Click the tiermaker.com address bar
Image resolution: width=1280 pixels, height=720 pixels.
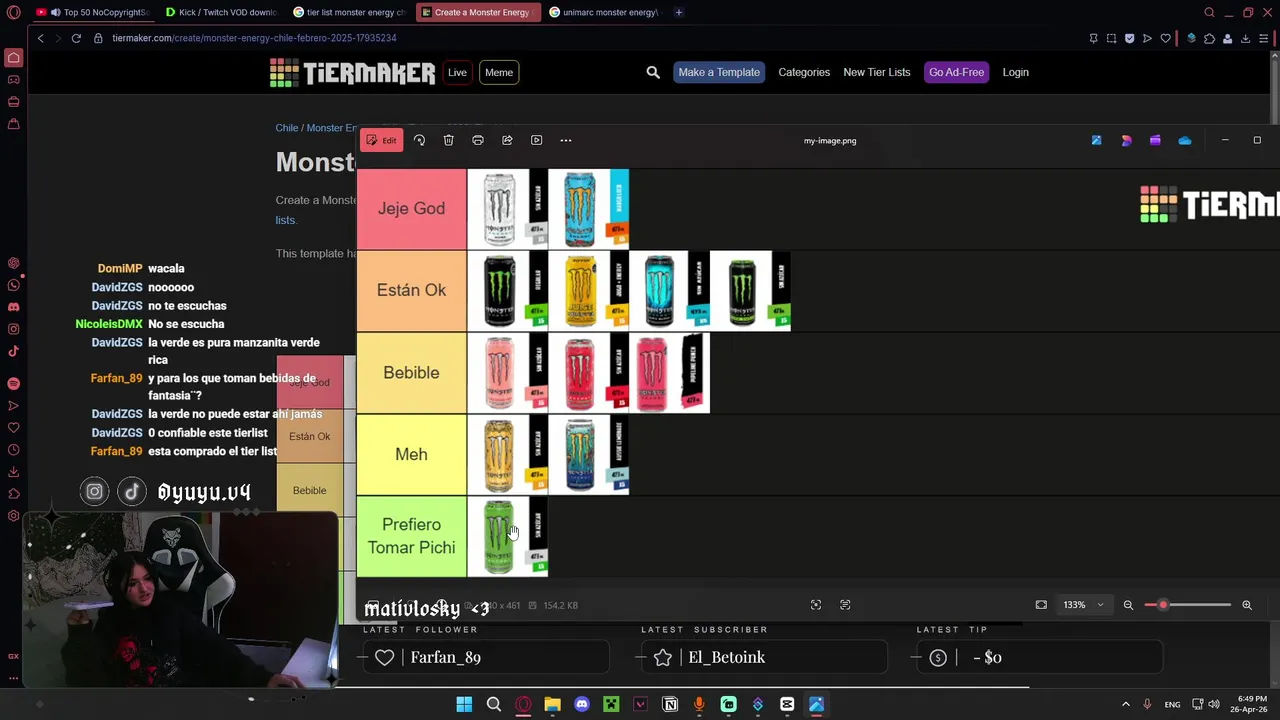point(254,38)
